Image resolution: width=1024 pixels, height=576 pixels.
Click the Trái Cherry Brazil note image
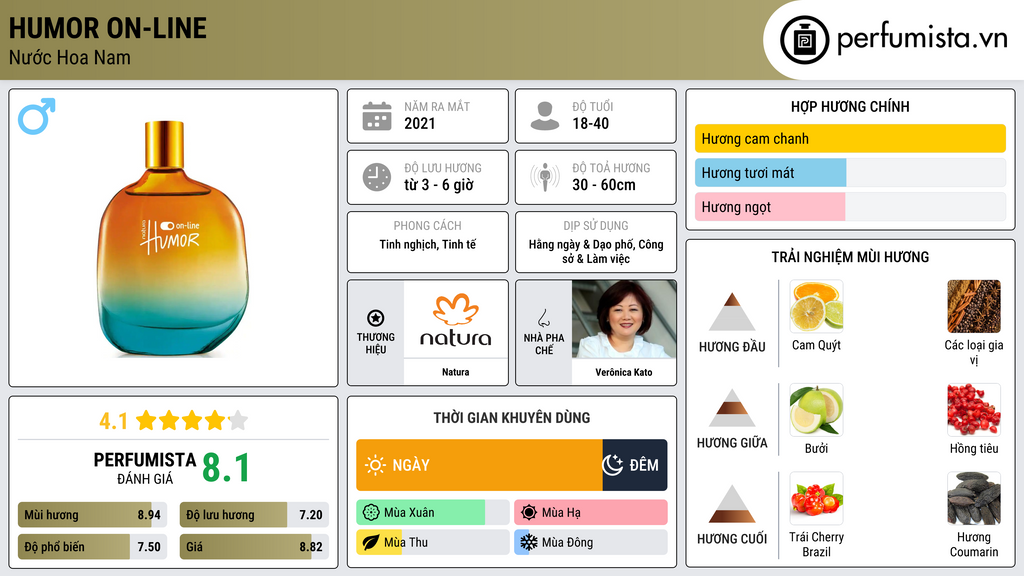(x=816, y=498)
